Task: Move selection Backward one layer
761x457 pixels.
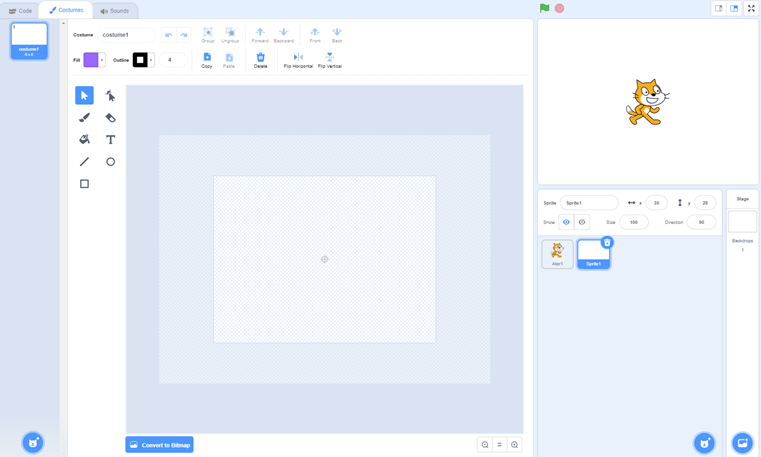Action: click(x=283, y=35)
